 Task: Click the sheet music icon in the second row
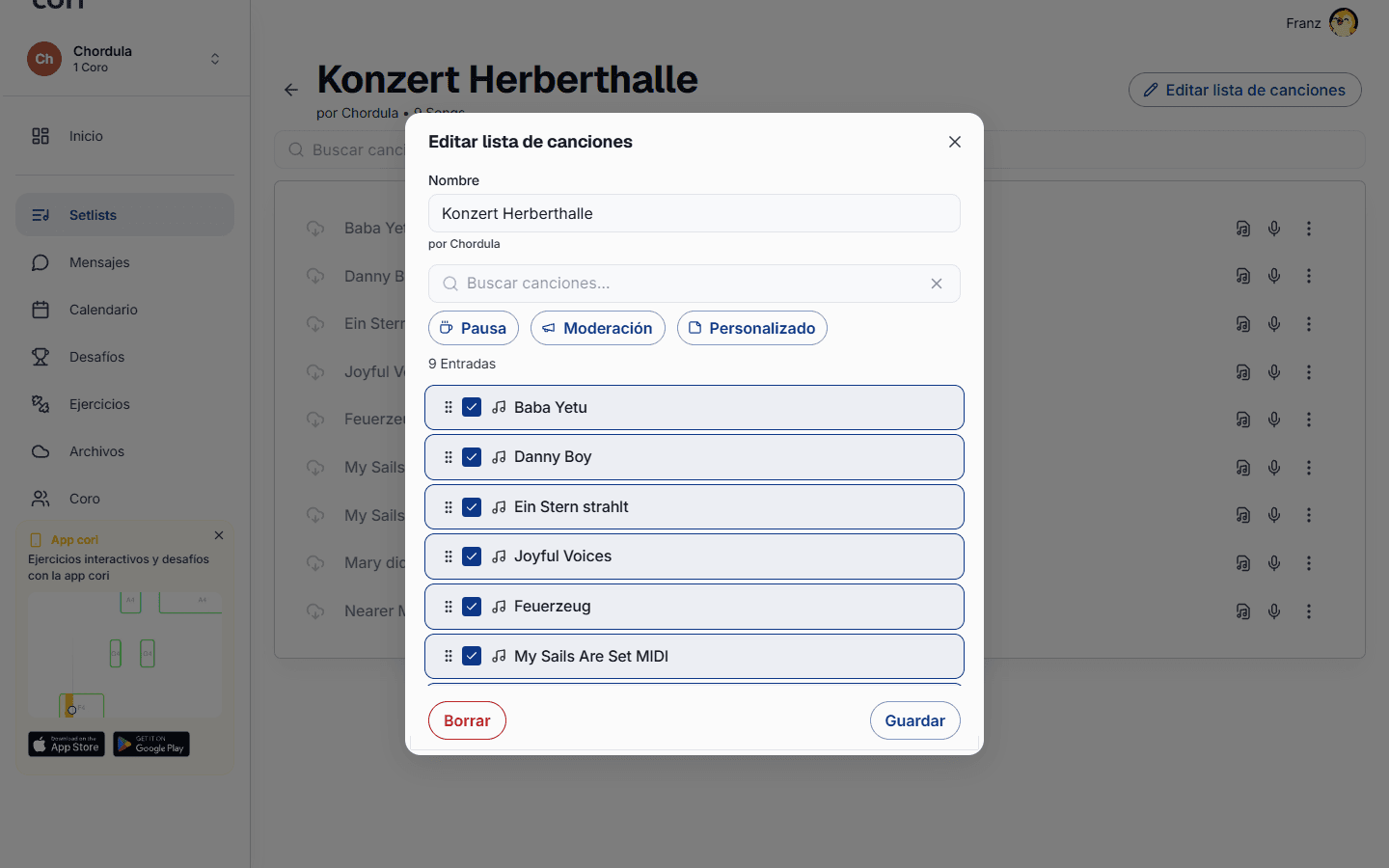[1243, 276]
